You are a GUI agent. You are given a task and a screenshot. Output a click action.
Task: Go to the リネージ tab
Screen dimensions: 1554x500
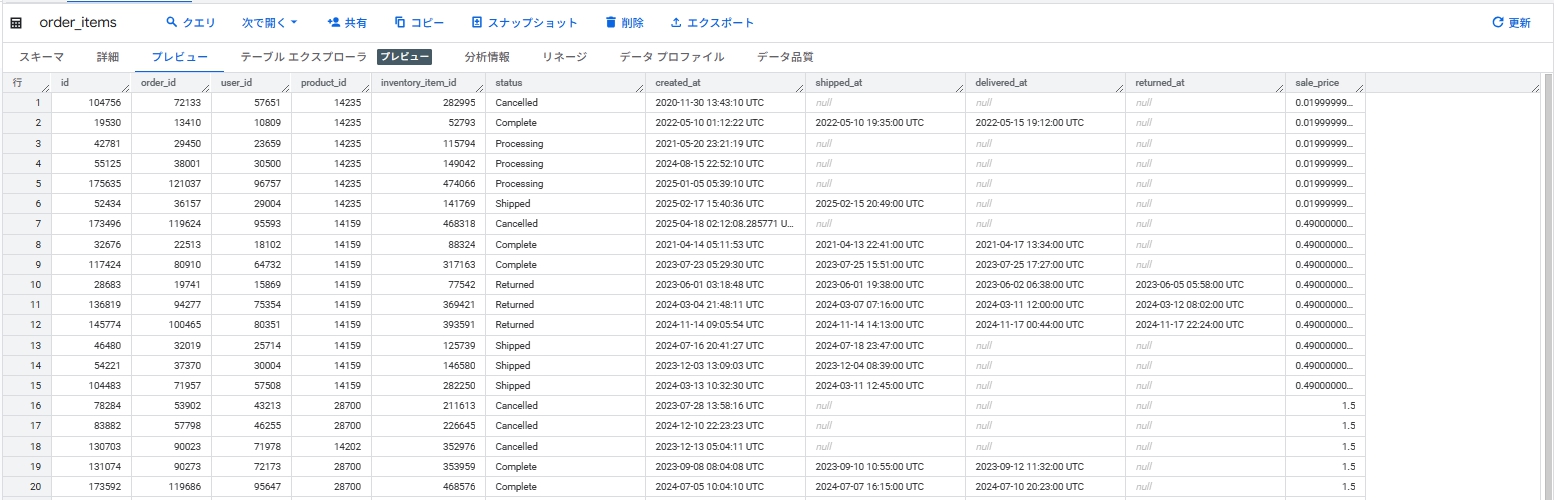tap(564, 57)
